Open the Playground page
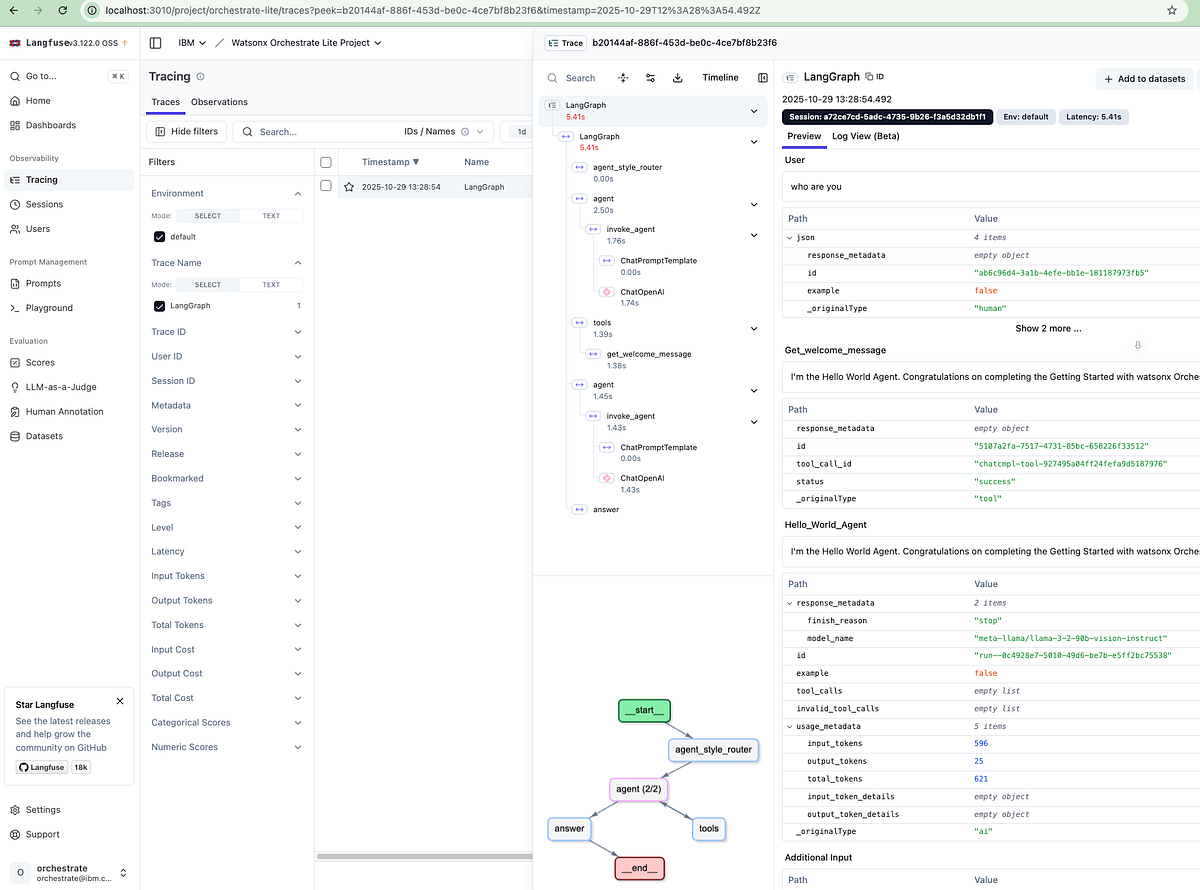Viewport: 1200px width, 890px height. tap(49, 308)
